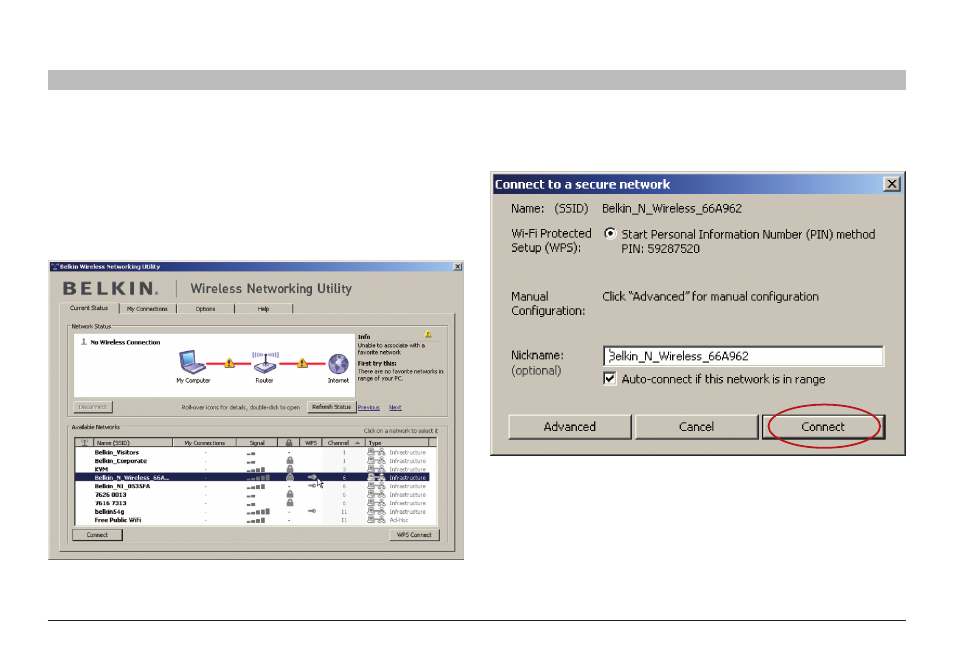Select the Start PIN method radio button
954x668 pixels.
pyautogui.click(x=610, y=234)
